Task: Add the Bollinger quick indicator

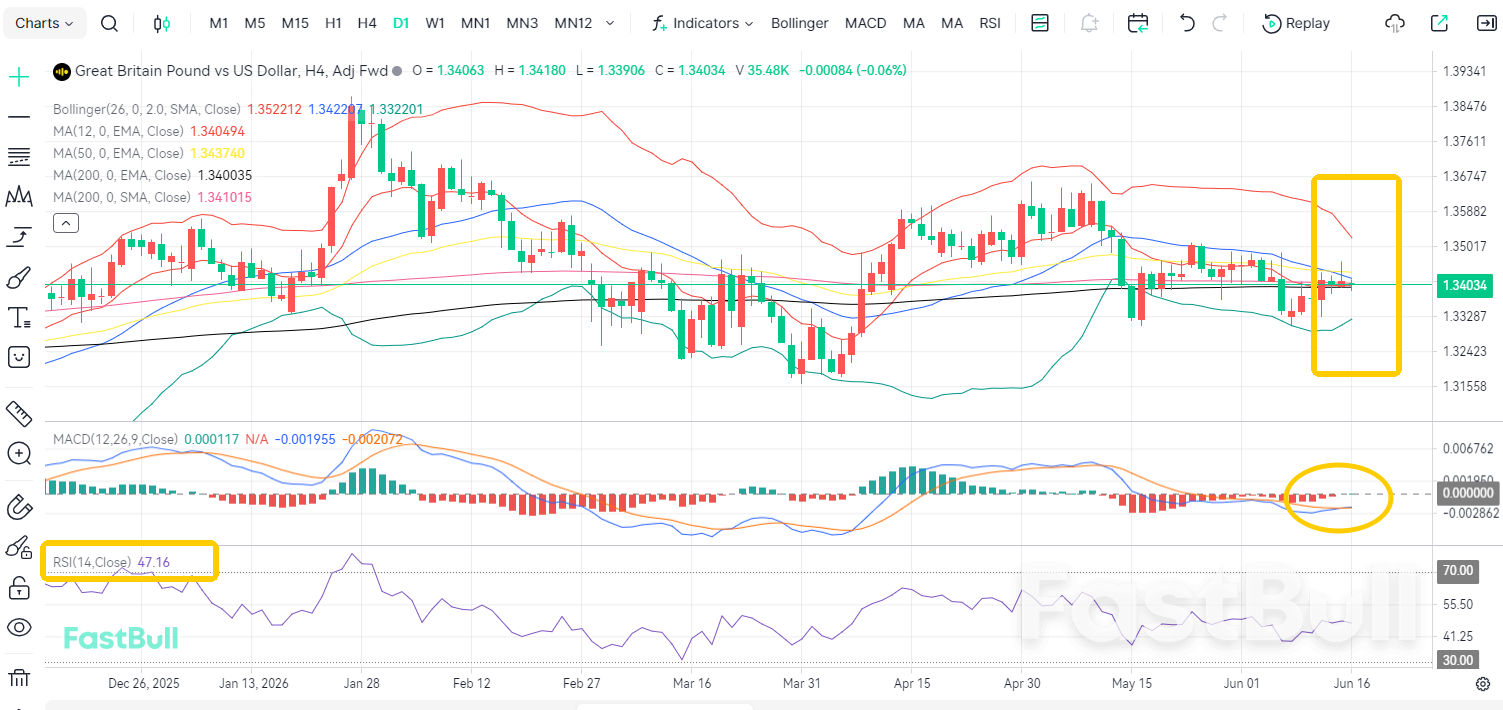Action: click(800, 23)
